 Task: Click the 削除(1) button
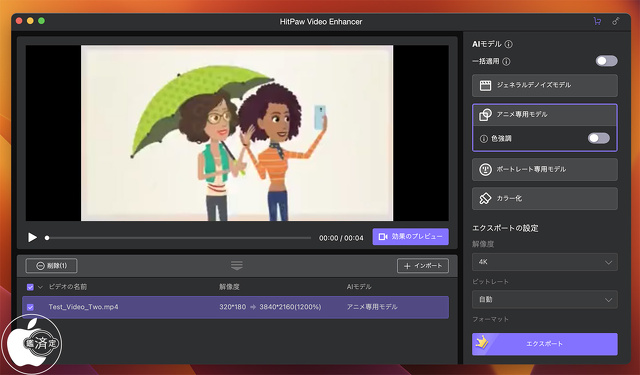(x=51, y=266)
